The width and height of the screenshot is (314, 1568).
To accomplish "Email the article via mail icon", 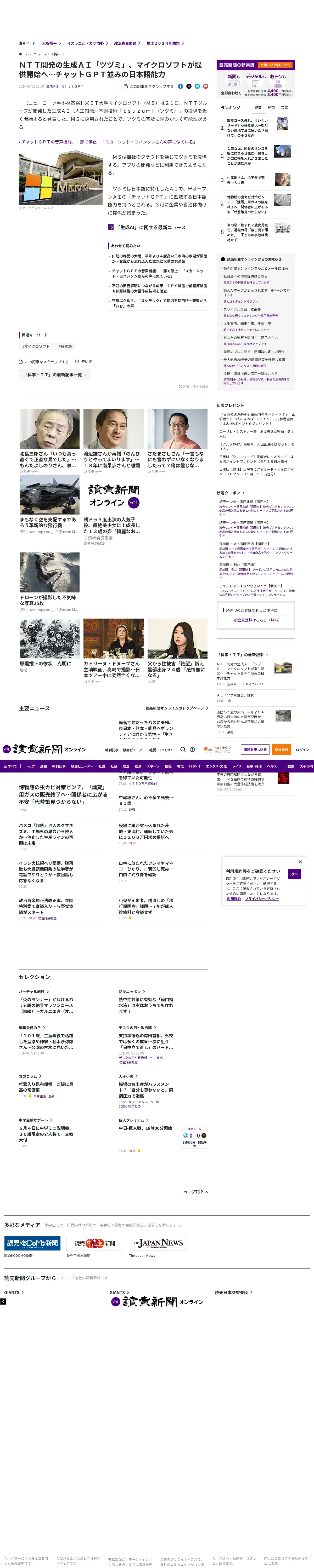I will pos(205,87).
